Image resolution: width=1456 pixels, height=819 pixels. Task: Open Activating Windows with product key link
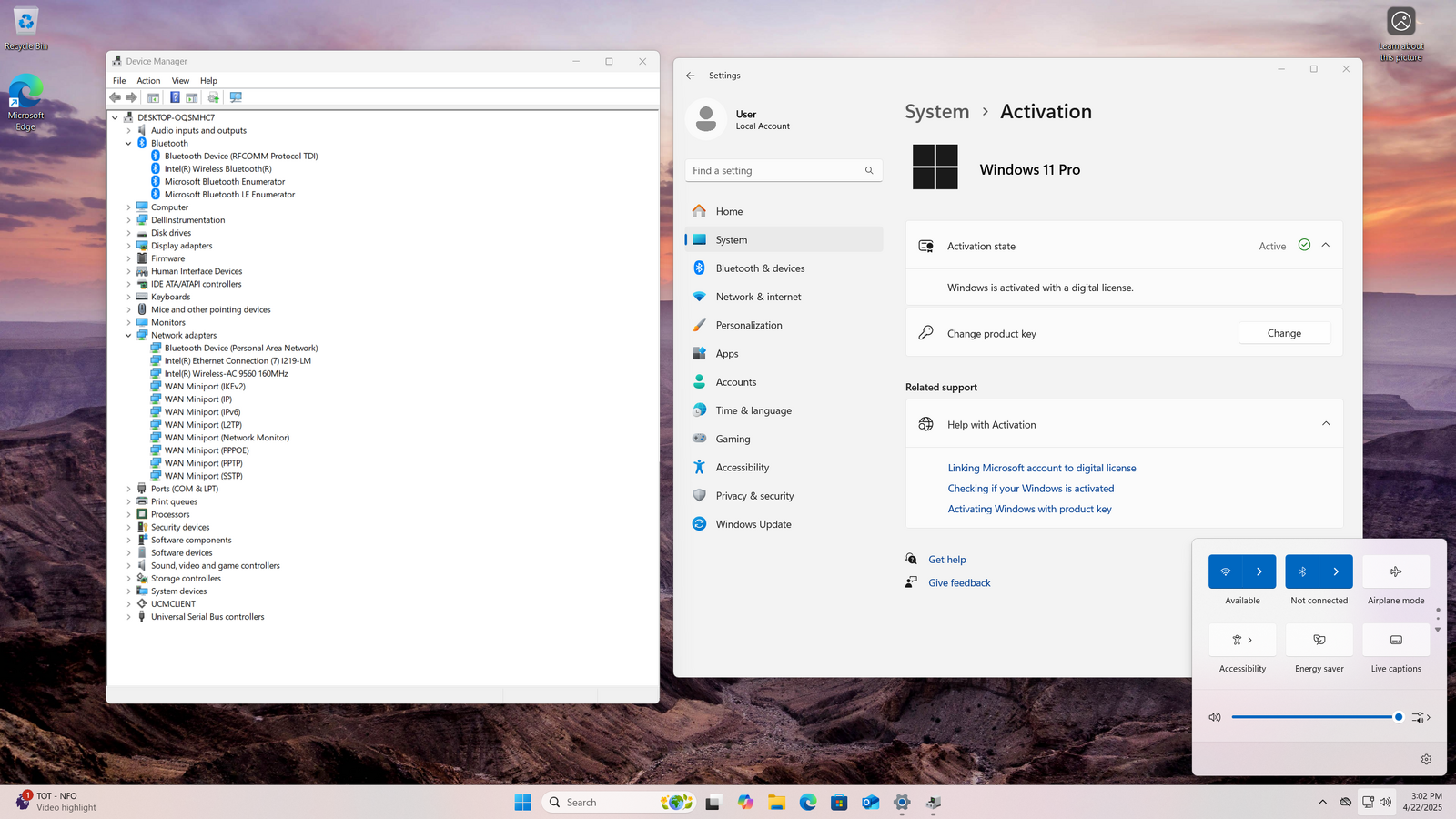(1029, 509)
